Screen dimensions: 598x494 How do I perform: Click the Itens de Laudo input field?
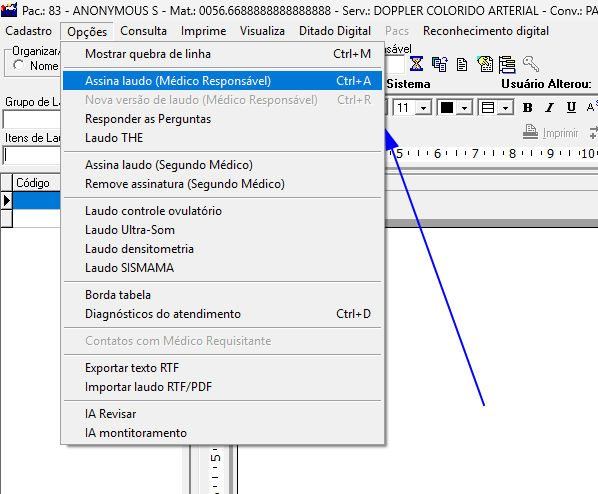[32, 155]
